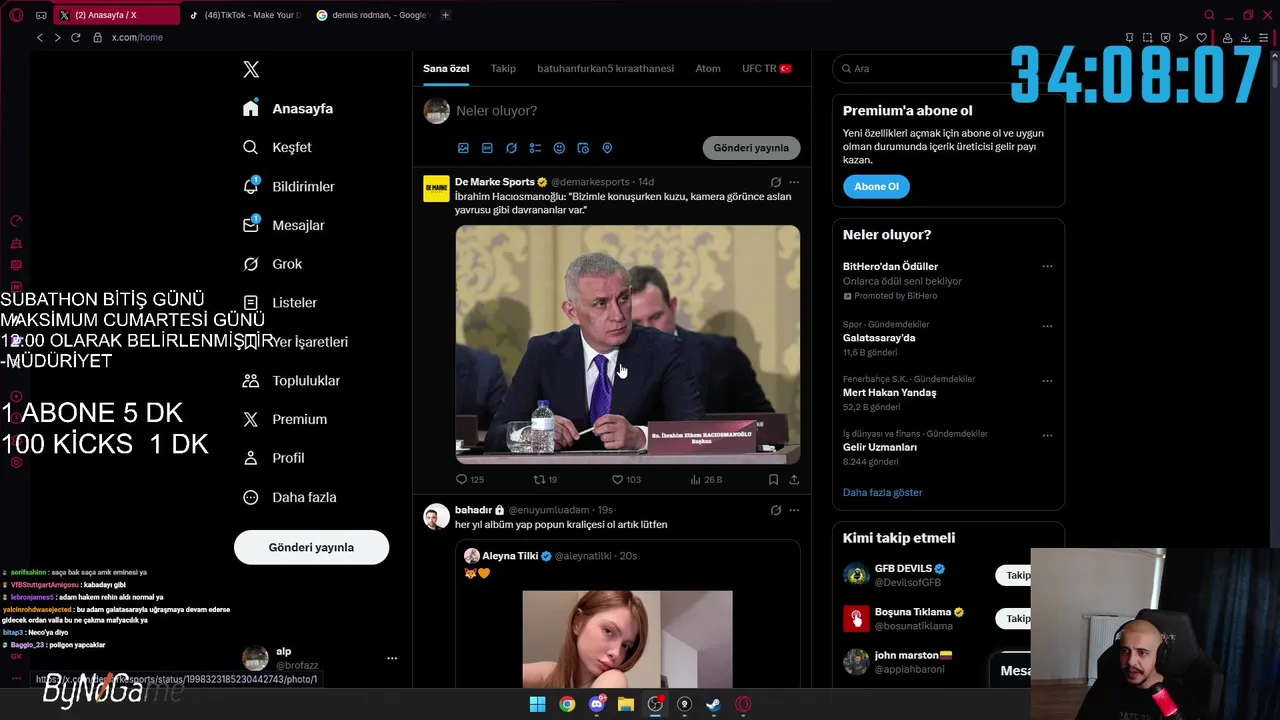Image resolution: width=1280 pixels, height=720 pixels.
Task: Open Bildirimler notifications
Action: [x=289, y=186]
